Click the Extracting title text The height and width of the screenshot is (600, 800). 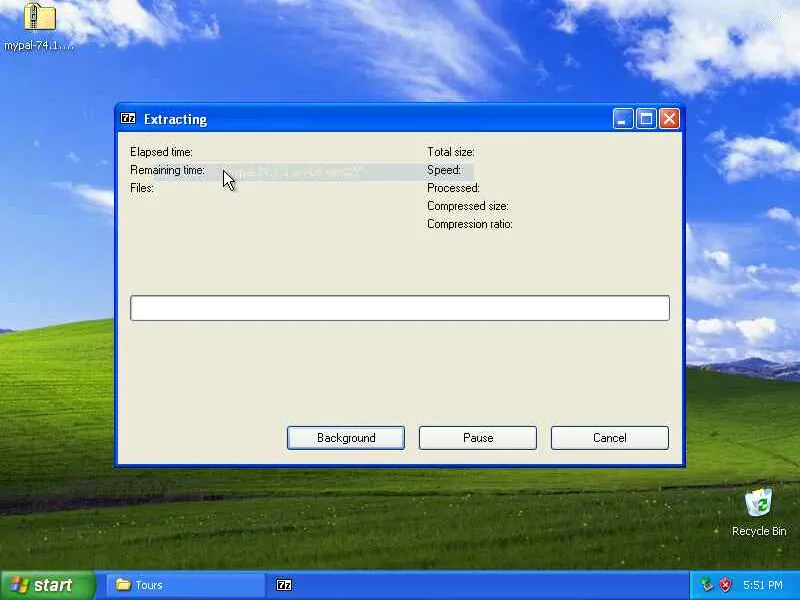(176, 119)
